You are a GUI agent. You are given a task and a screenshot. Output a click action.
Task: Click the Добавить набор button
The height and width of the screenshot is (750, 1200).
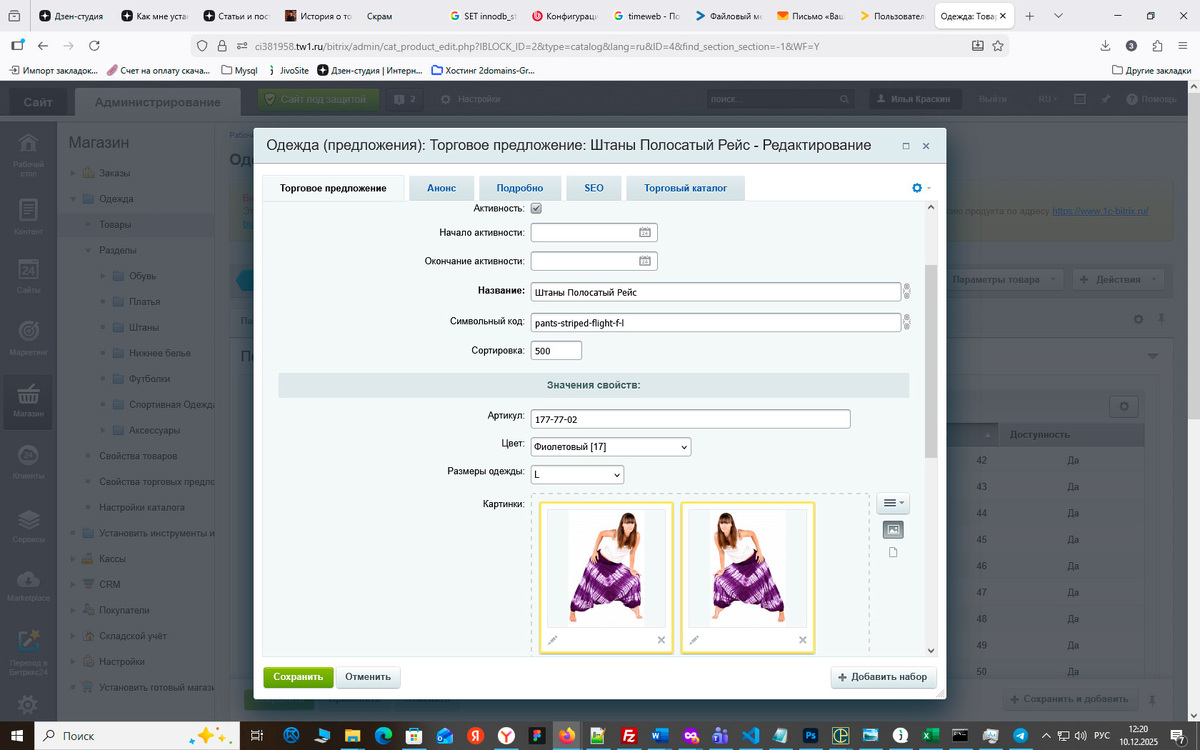(x=883, y=677)
